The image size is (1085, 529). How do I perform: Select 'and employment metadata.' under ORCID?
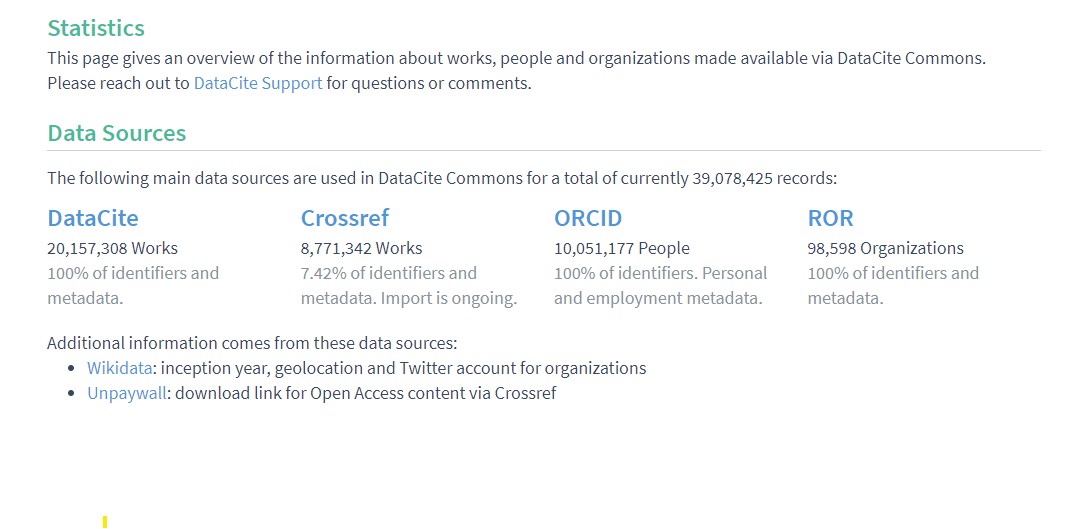(657, 299)
